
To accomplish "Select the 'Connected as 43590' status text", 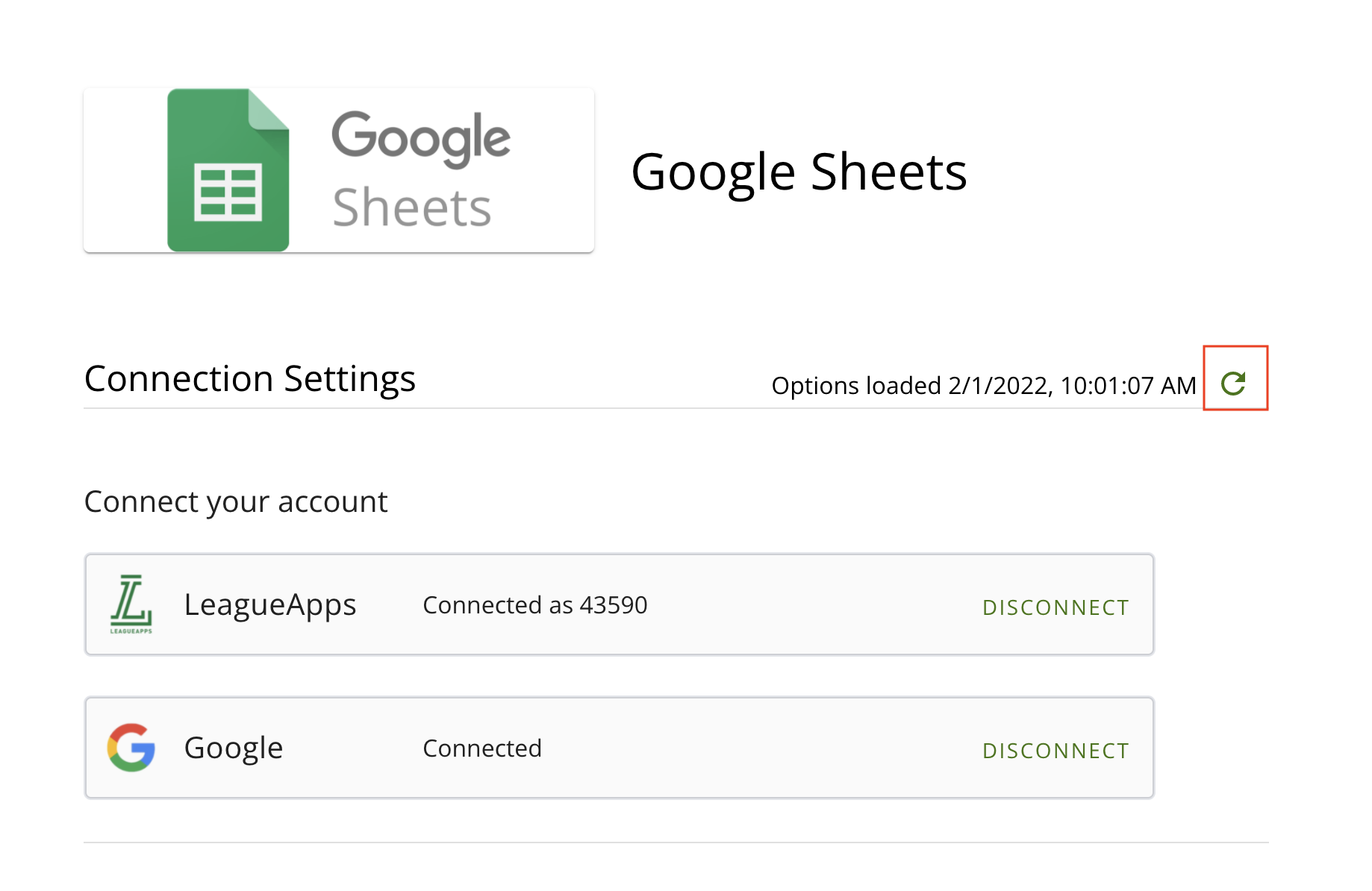I will (x=534, y=604).
